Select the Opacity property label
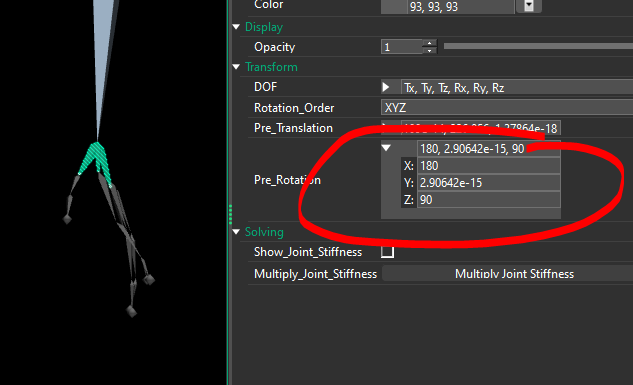Image resolution: width=633 pixels, height=385 pixels. [x=275, y=47]
